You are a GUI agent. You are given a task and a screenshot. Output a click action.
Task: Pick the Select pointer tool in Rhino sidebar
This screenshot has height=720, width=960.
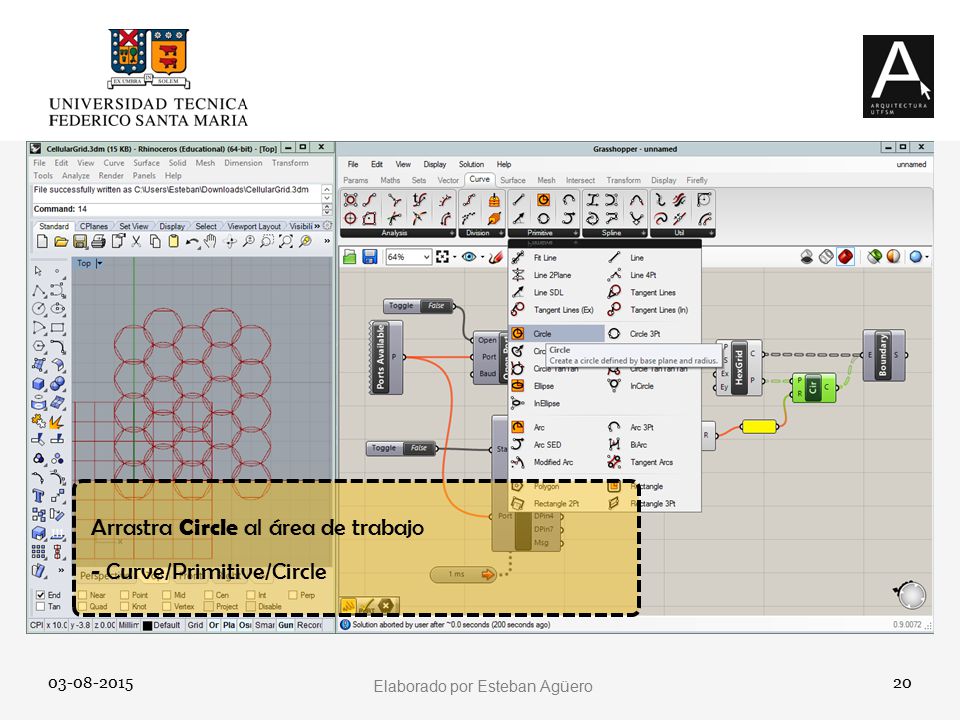coord(39,271)
